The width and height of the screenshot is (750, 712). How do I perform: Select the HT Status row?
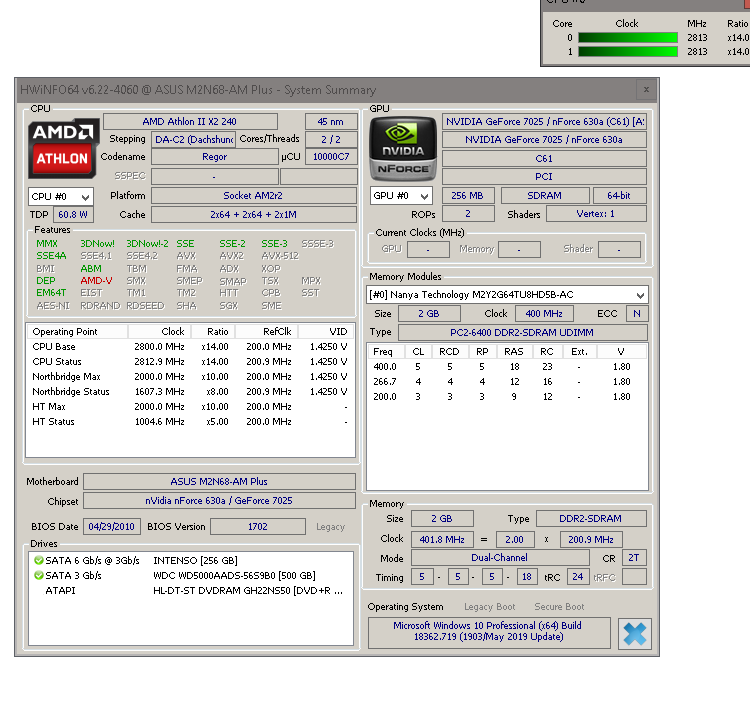coord(190,422)
